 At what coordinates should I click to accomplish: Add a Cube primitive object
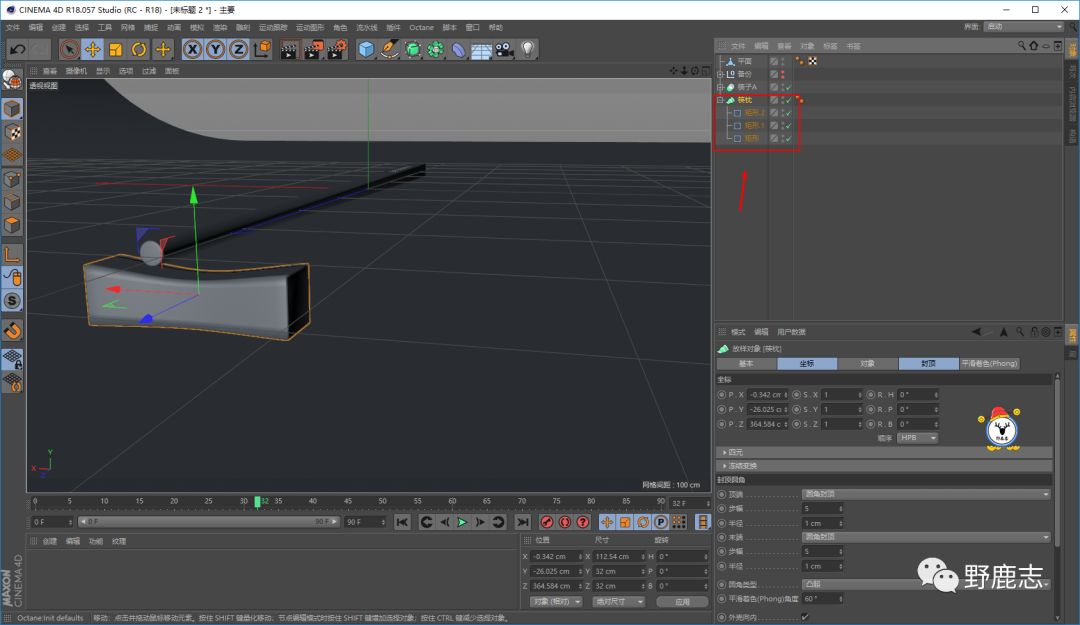366,49
